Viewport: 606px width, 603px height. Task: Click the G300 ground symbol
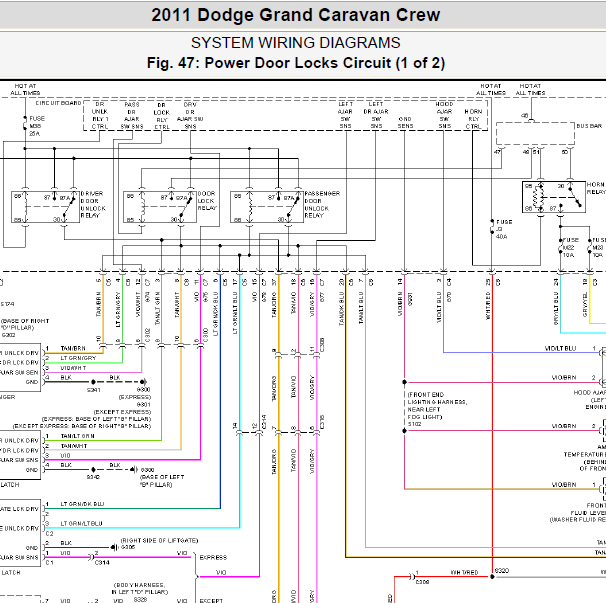tap(133, 470)
